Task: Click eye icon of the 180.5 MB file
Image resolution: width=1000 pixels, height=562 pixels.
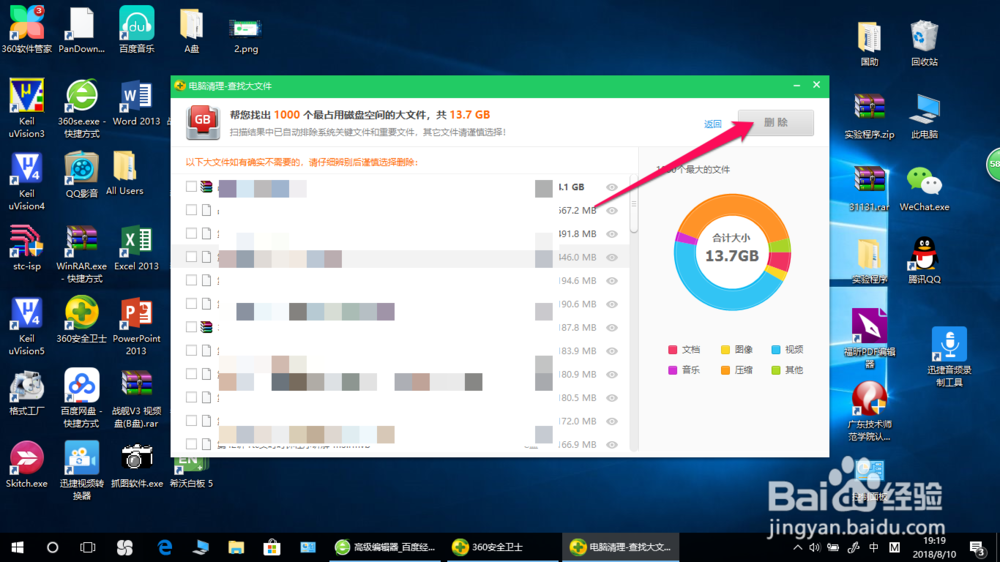Action: 612,398
